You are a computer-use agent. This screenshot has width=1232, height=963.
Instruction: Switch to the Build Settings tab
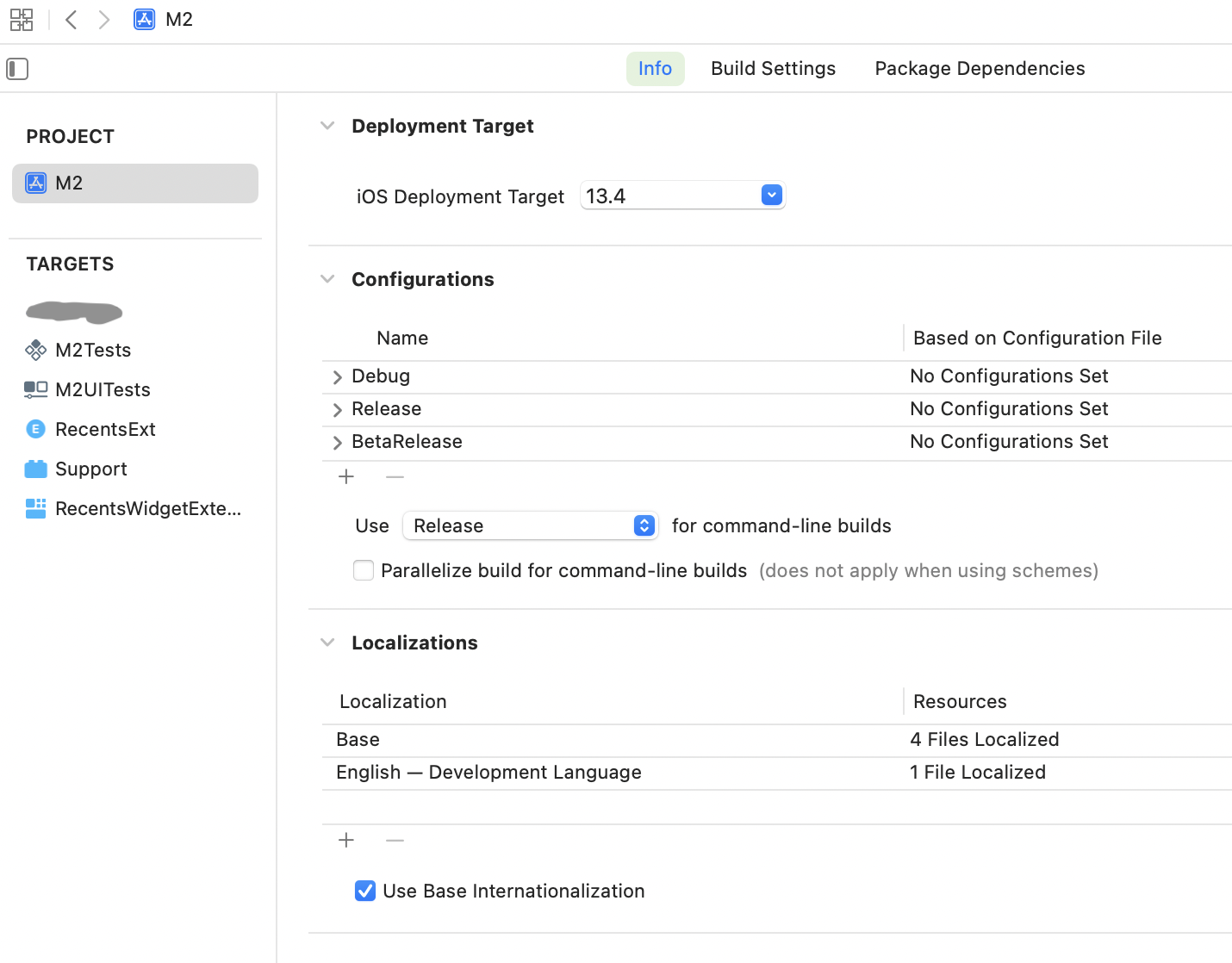tap(773, 69)
